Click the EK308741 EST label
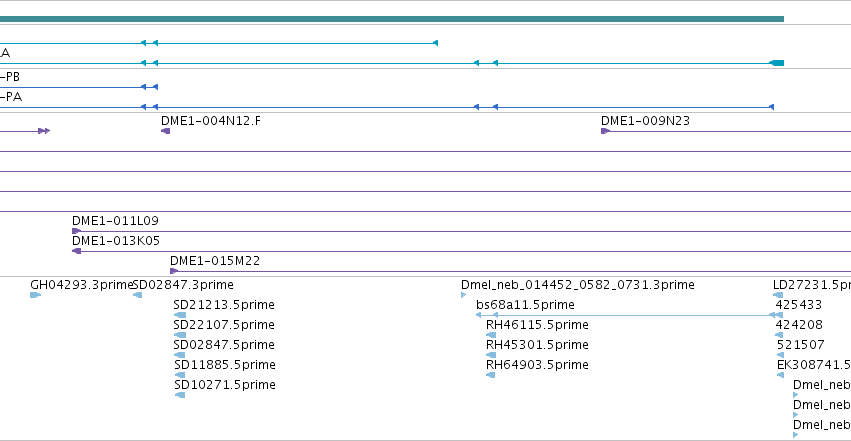 [x=814, y=365]
